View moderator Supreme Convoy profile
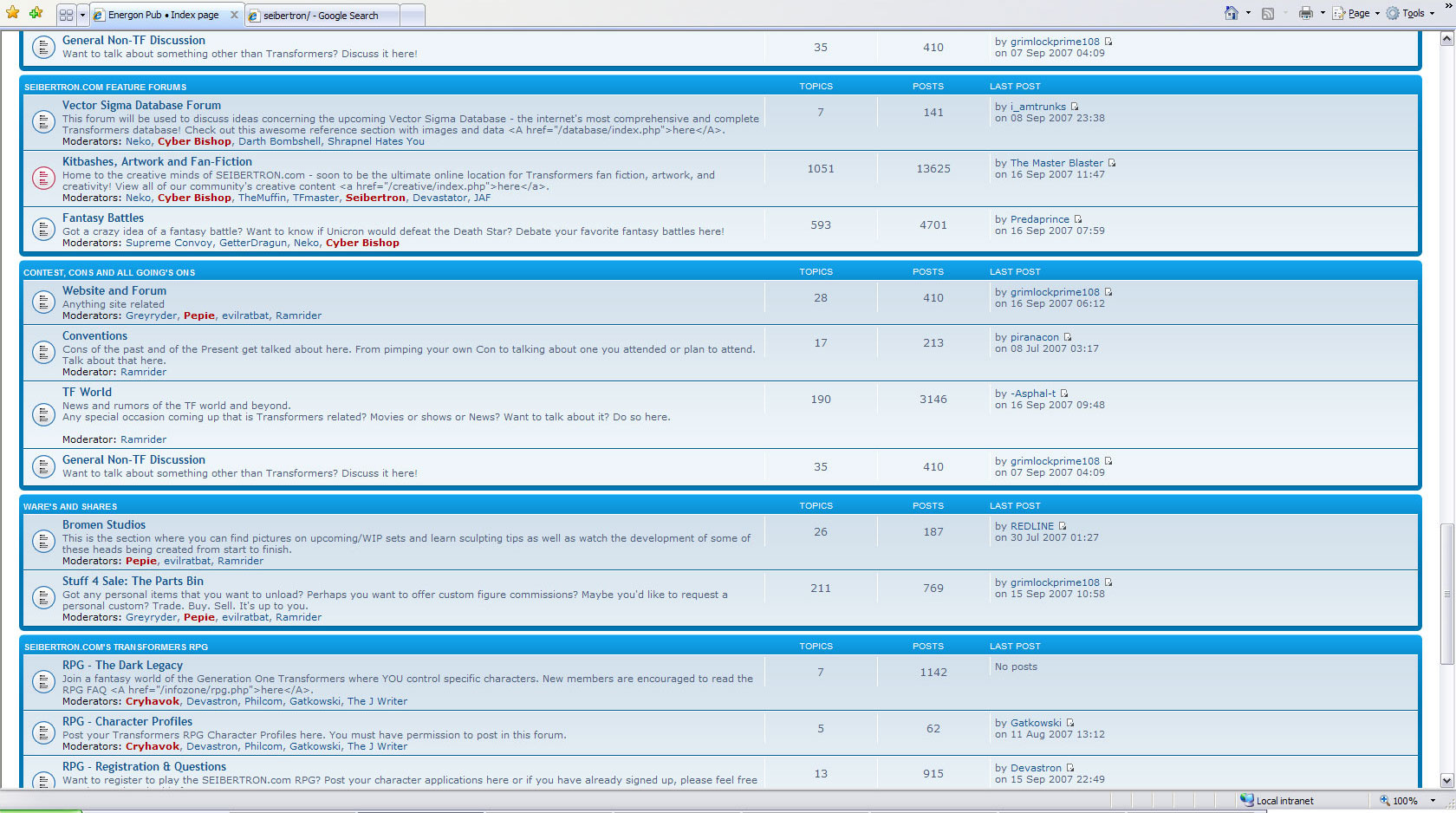Screen dimensions: 1456x813 169,243
